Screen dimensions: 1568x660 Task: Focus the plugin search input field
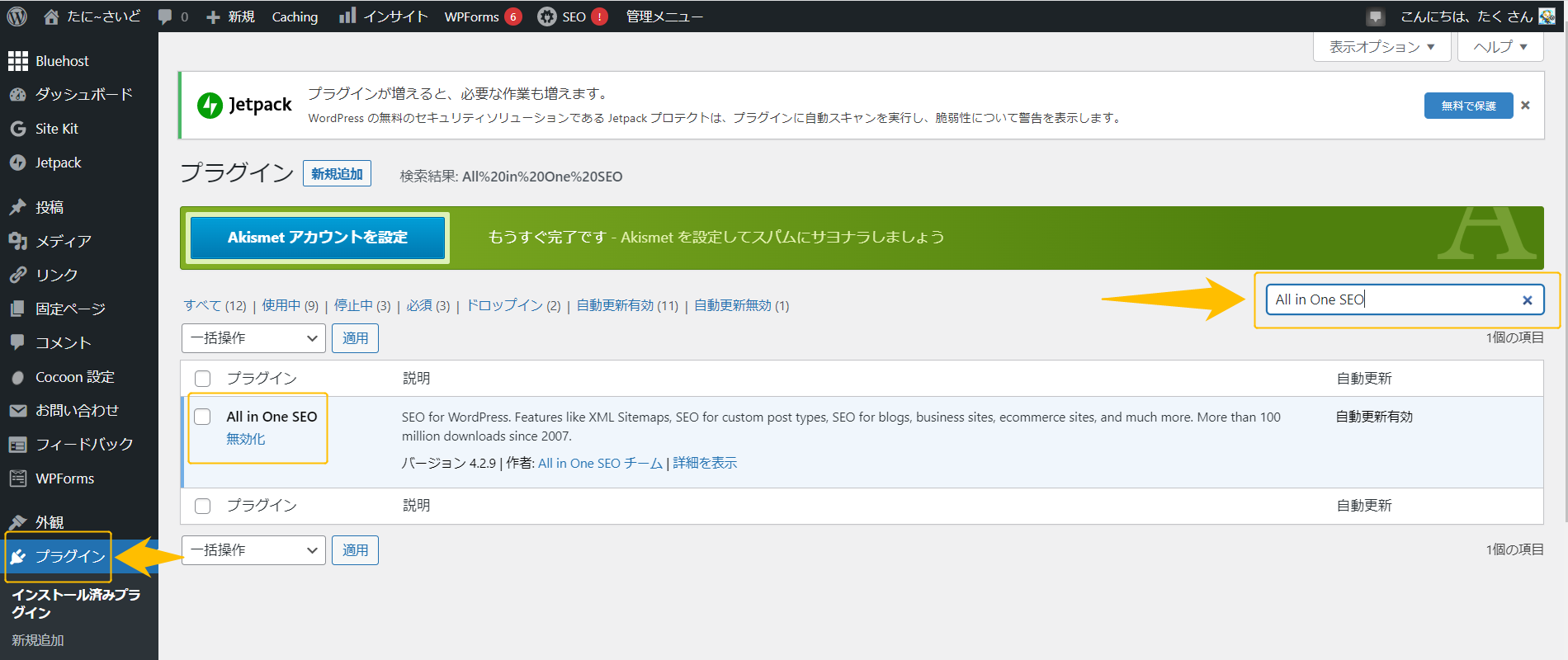pyautogui.click(x=1405, y=300)
